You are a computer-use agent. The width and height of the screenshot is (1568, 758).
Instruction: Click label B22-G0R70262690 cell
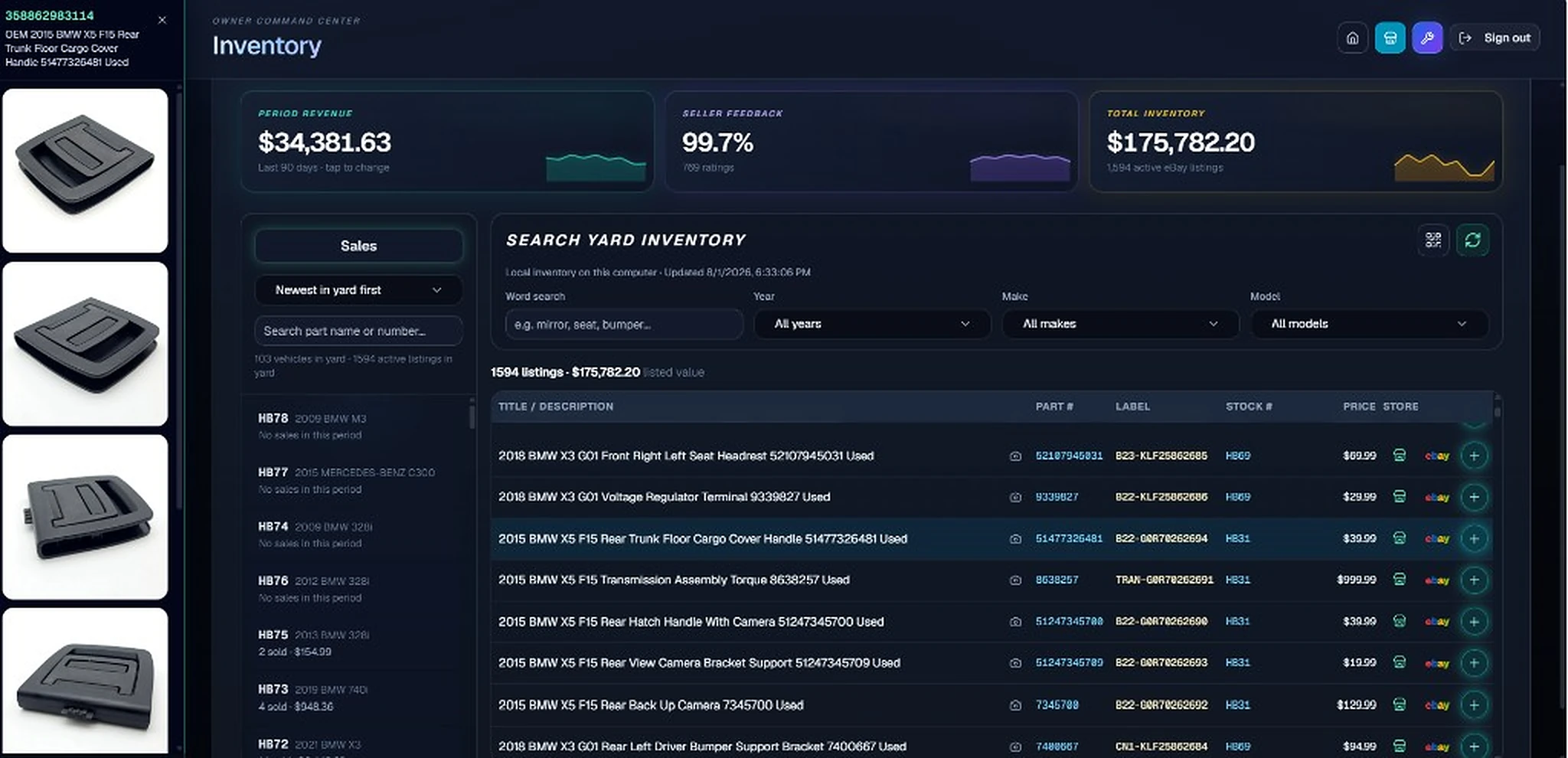[x=1161, y=622]
